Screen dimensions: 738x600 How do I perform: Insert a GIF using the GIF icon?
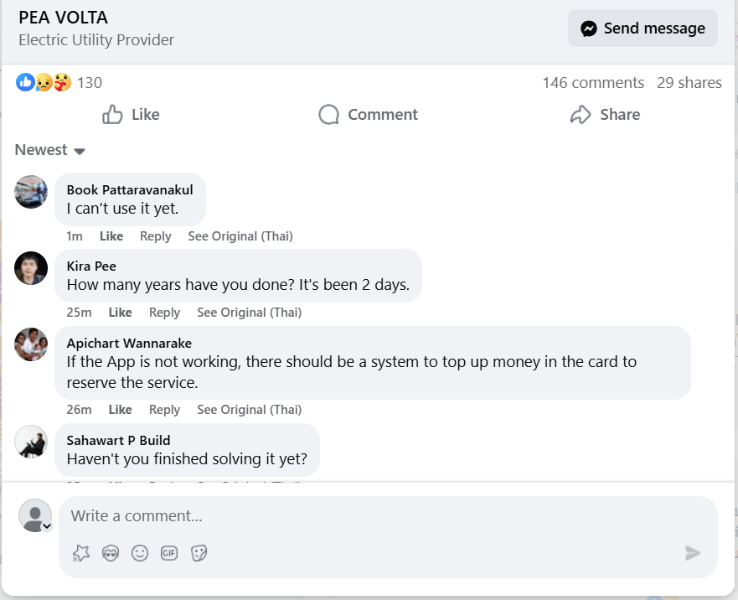tap(169, 553)
